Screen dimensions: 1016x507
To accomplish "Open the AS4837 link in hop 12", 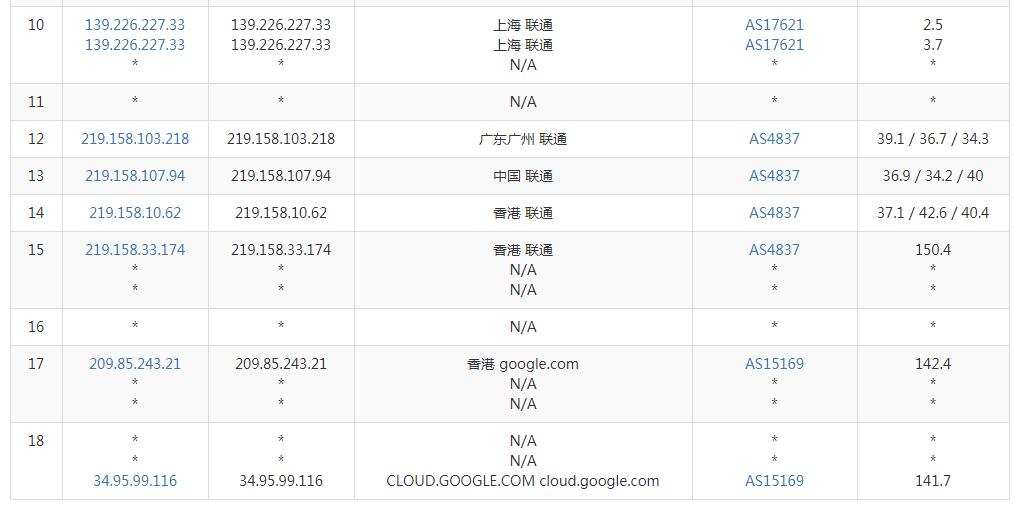I will (x=774, y=139).
